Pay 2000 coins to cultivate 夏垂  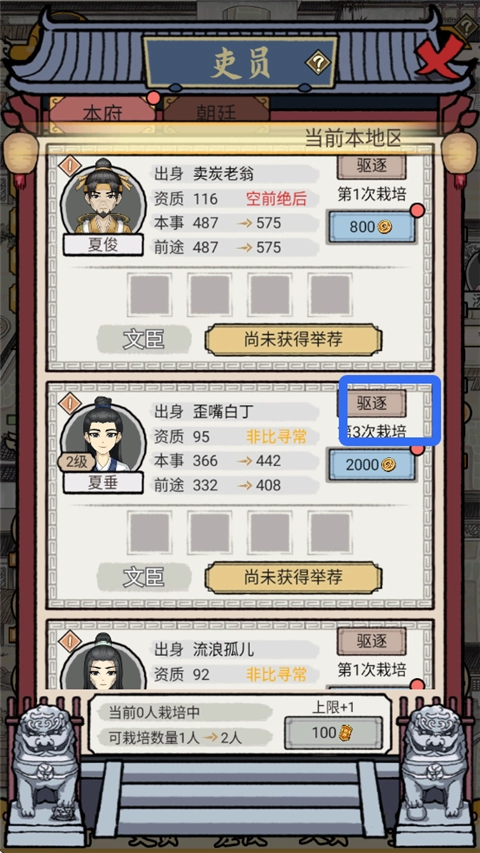pyautogui.click(x=372, y=464)
